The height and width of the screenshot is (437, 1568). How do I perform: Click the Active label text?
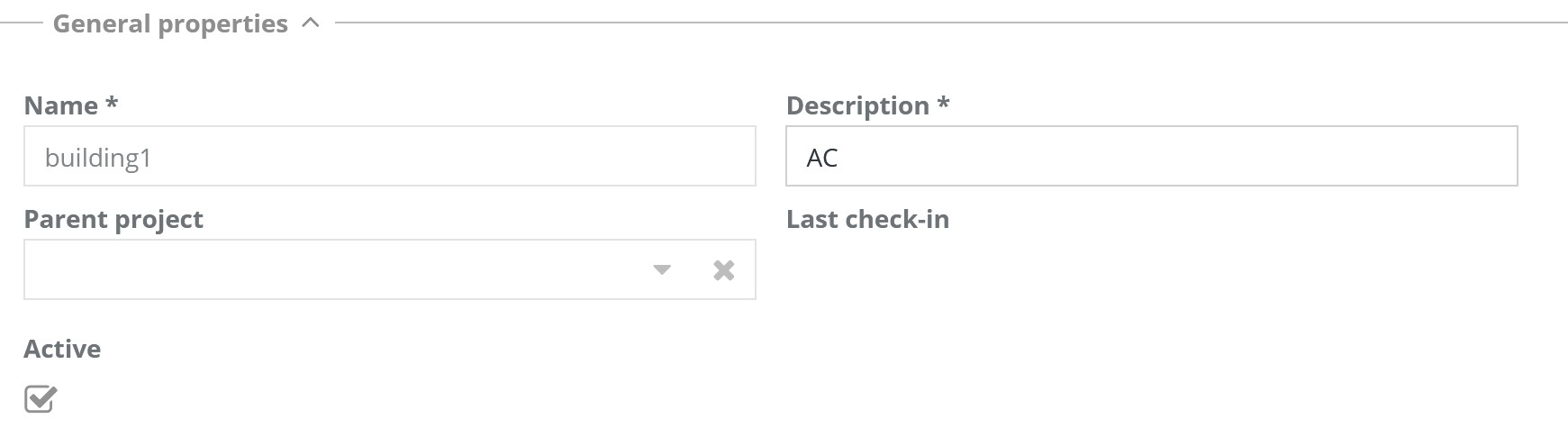(x=62, y=349)
